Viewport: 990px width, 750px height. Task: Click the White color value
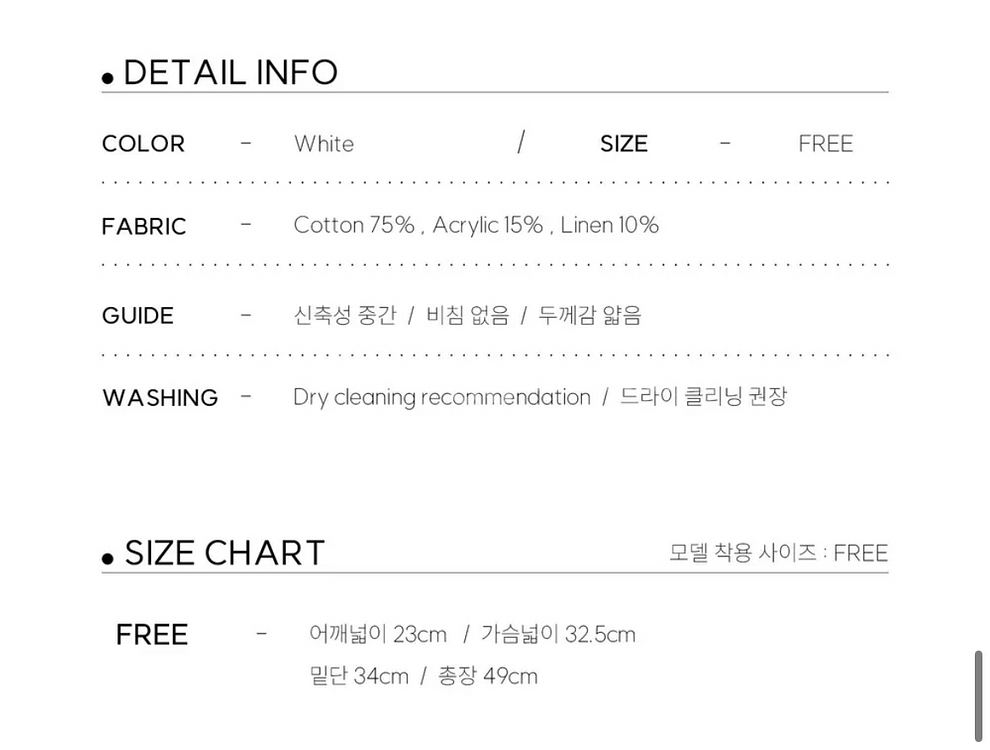tap(324, 144)
